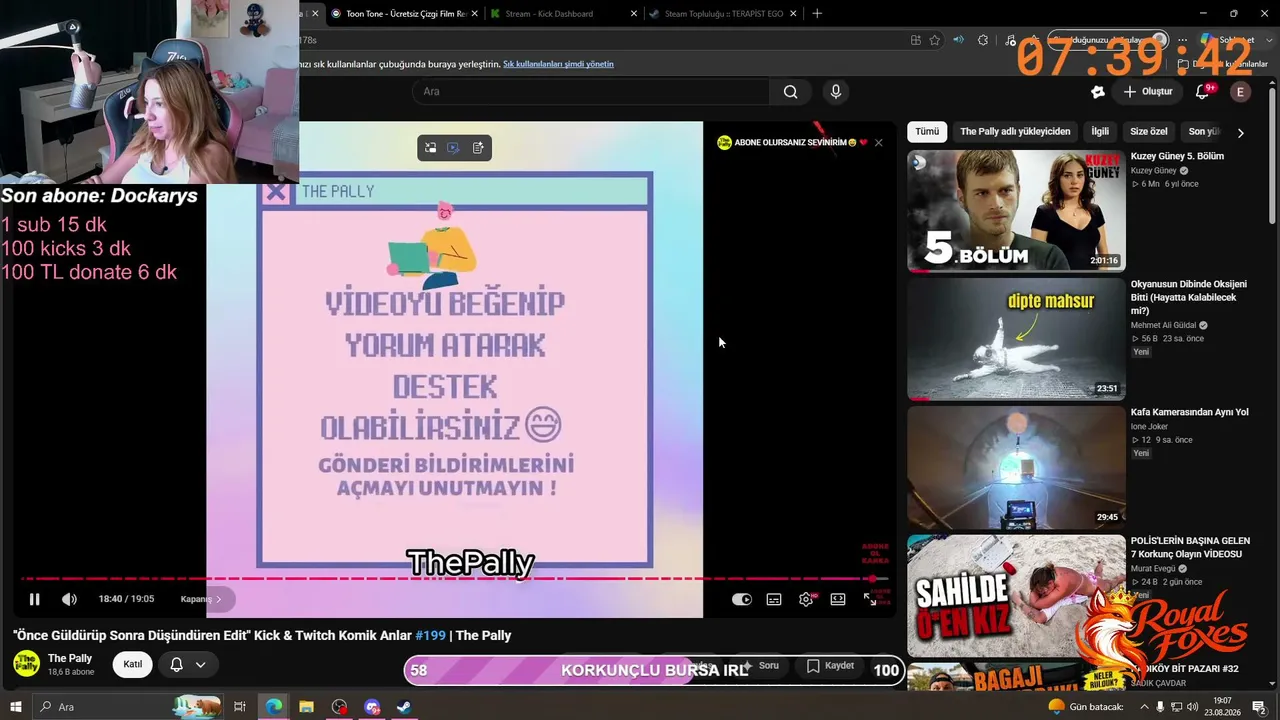Enter fullscreen mode in player

click(x=870, y=599)
